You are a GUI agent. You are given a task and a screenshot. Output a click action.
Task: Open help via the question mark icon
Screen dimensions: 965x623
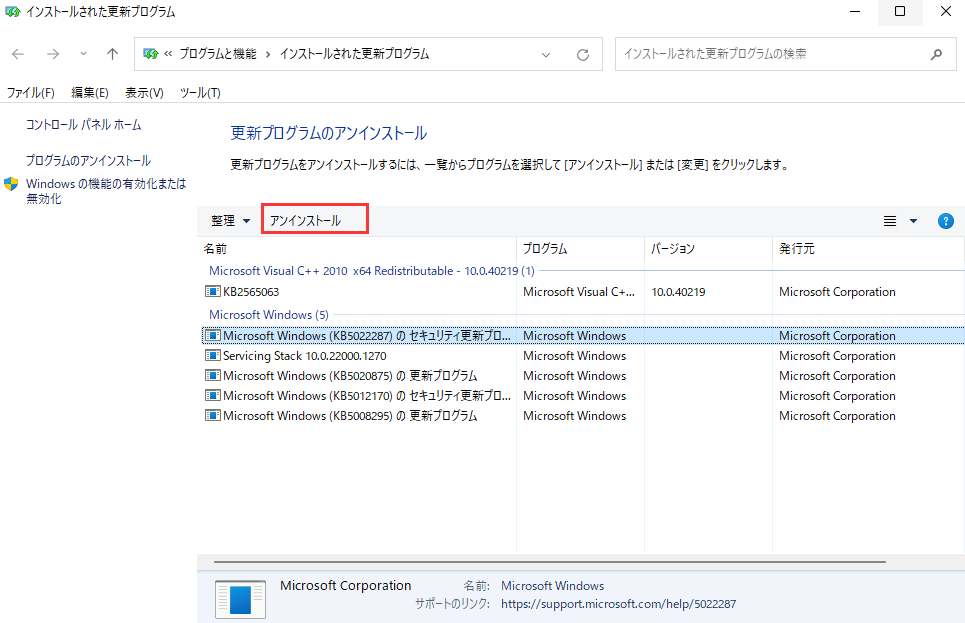945,220
